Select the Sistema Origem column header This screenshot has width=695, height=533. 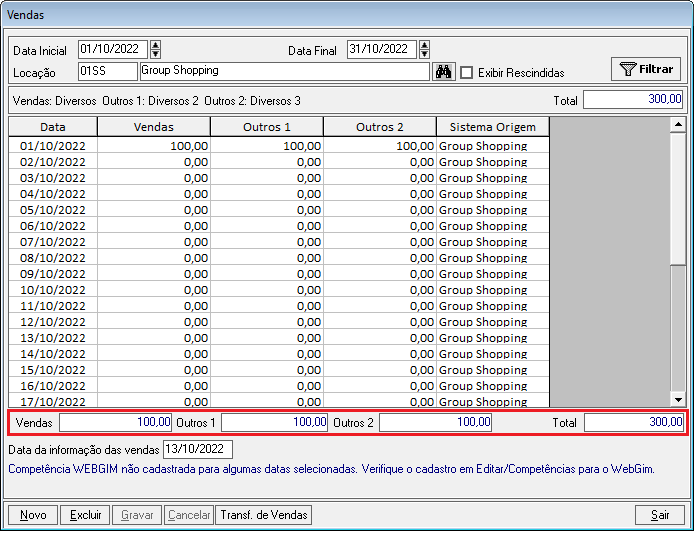click(x=492, y=127)
